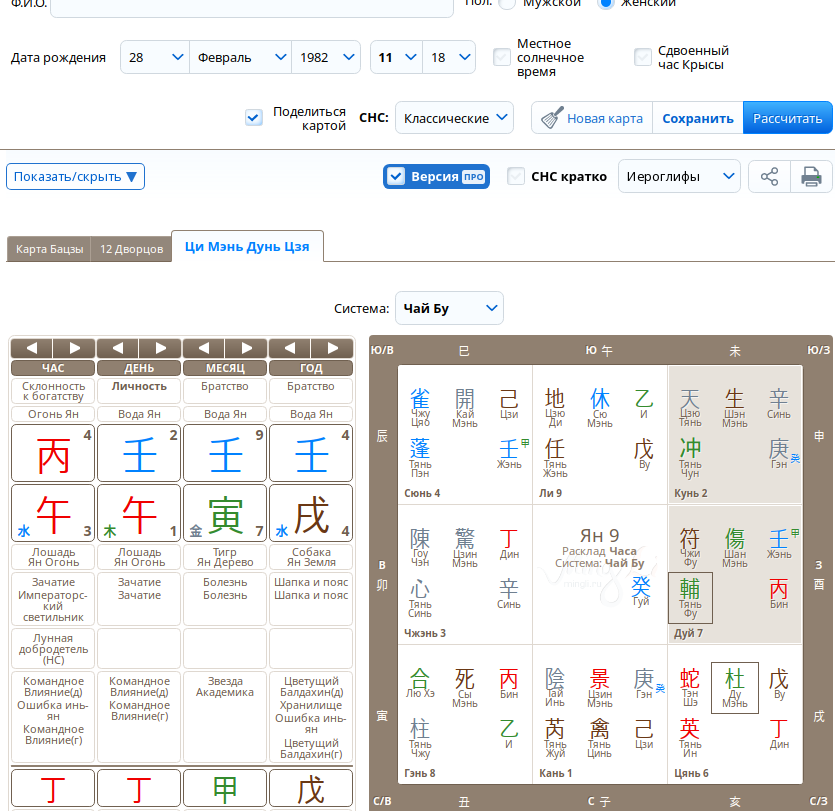Toggle Сдвоенный час Крысы checkbox

coord(643,57)
